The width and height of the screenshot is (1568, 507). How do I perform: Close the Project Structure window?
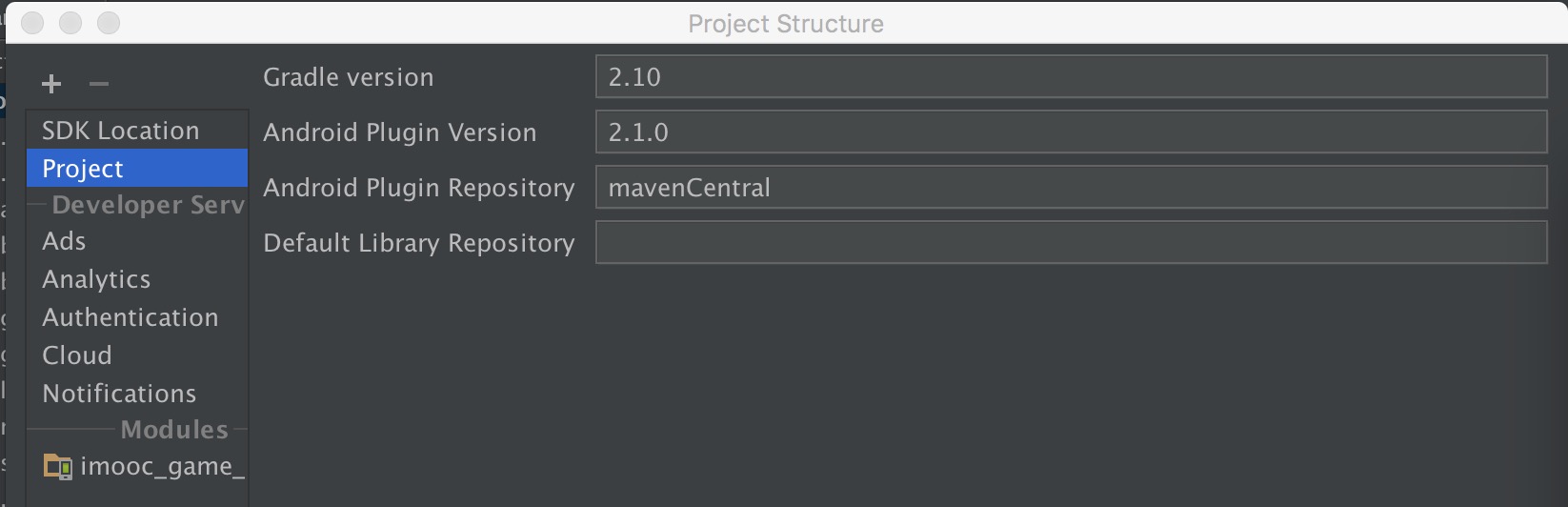tap(33, 23)
